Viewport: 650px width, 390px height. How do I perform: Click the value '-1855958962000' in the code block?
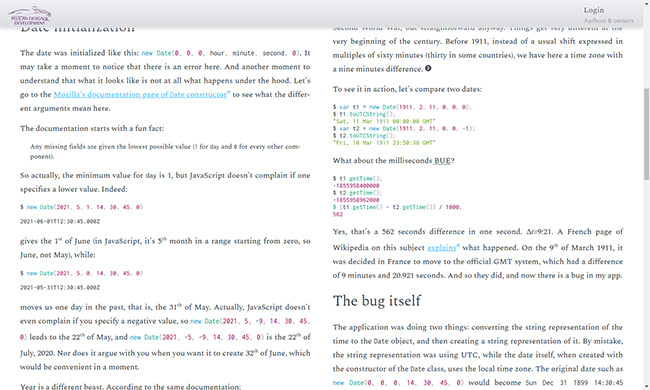tap(356, 200)
